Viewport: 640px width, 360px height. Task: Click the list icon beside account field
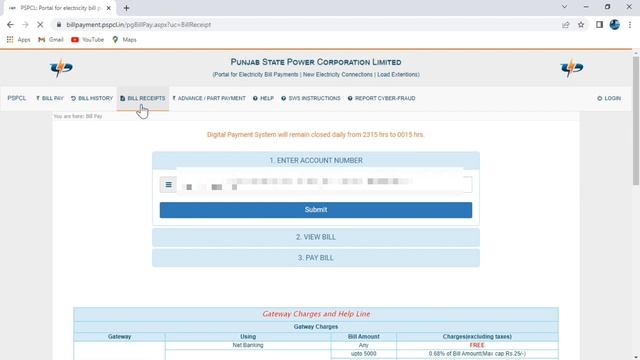168,184
